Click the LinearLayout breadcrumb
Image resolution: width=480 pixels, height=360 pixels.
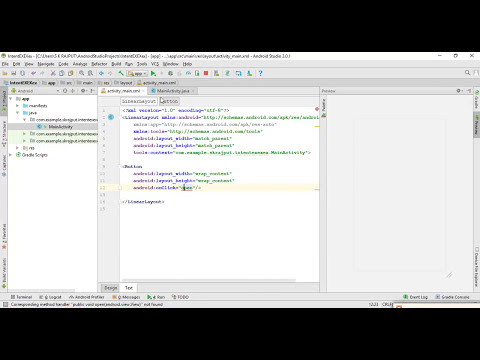tap(139, 101)
